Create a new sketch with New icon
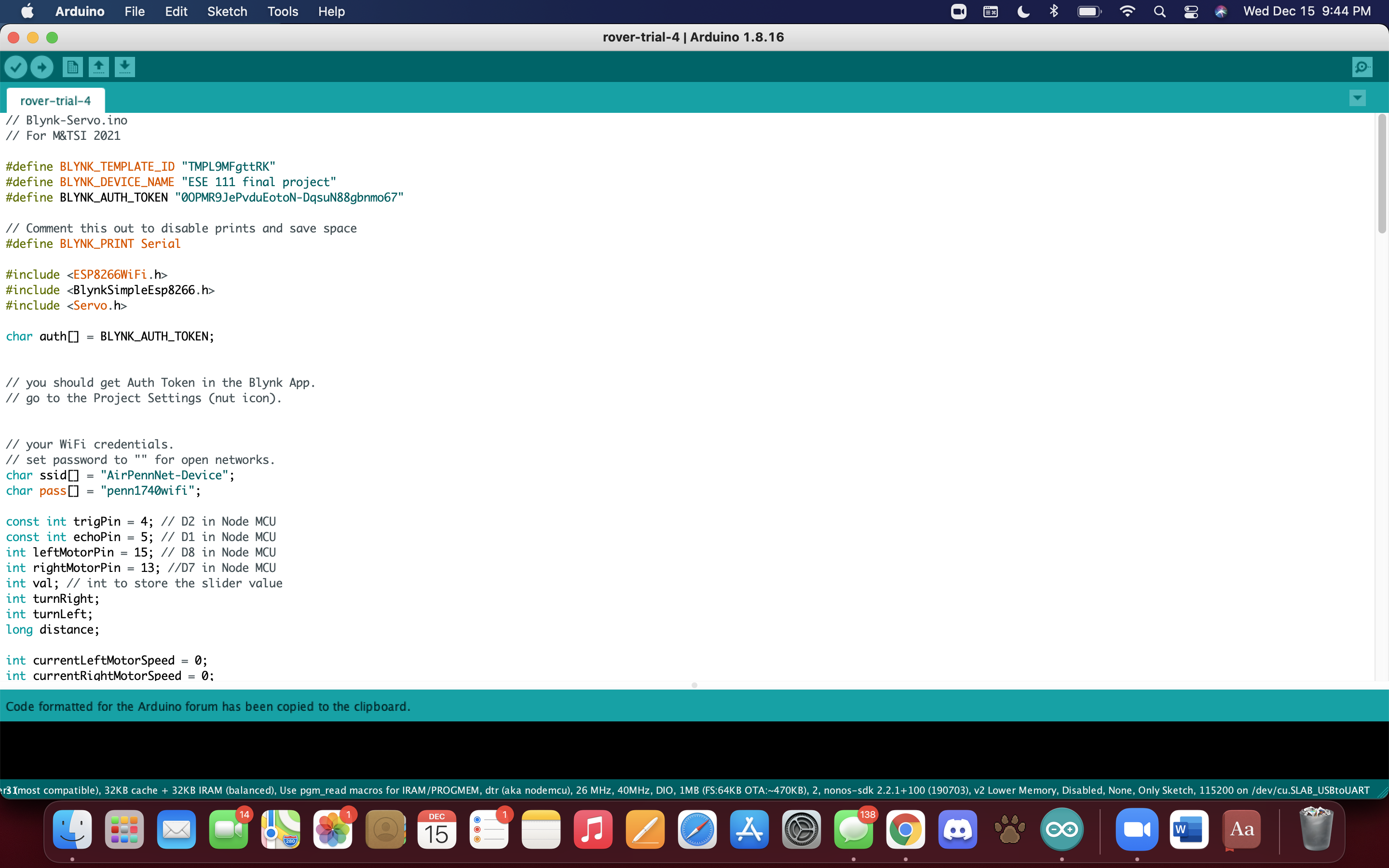The width and height of the screenshot is (1389, 868). coord(72,67)
